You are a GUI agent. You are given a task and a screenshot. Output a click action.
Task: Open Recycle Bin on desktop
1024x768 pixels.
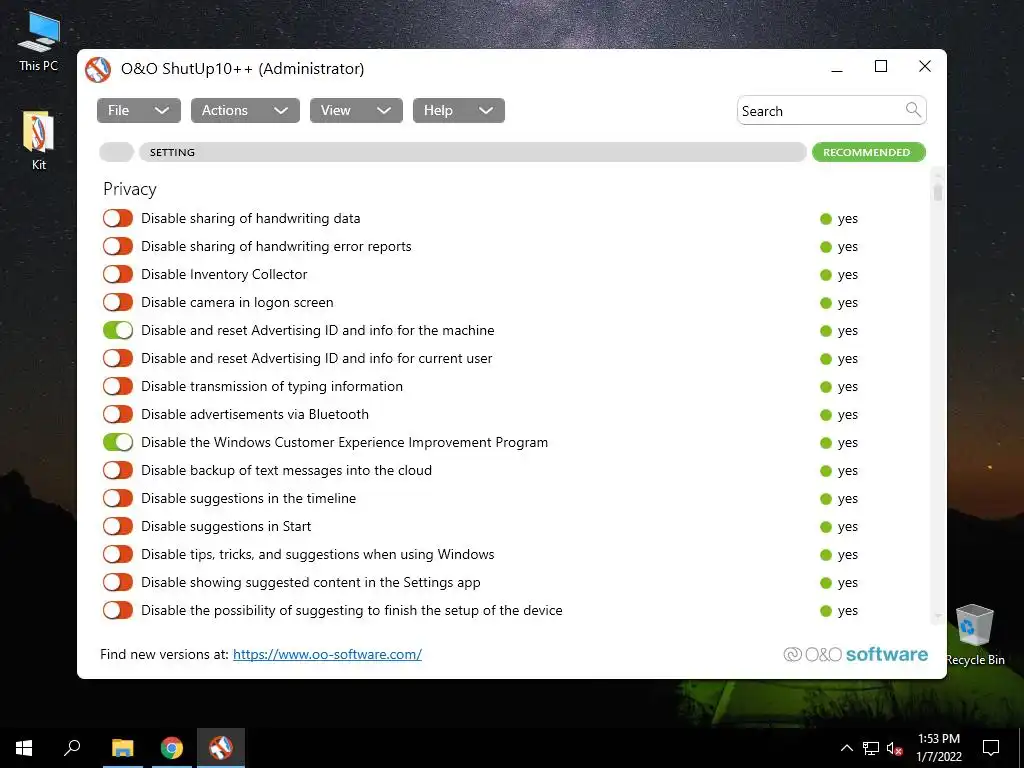[974, 634]
